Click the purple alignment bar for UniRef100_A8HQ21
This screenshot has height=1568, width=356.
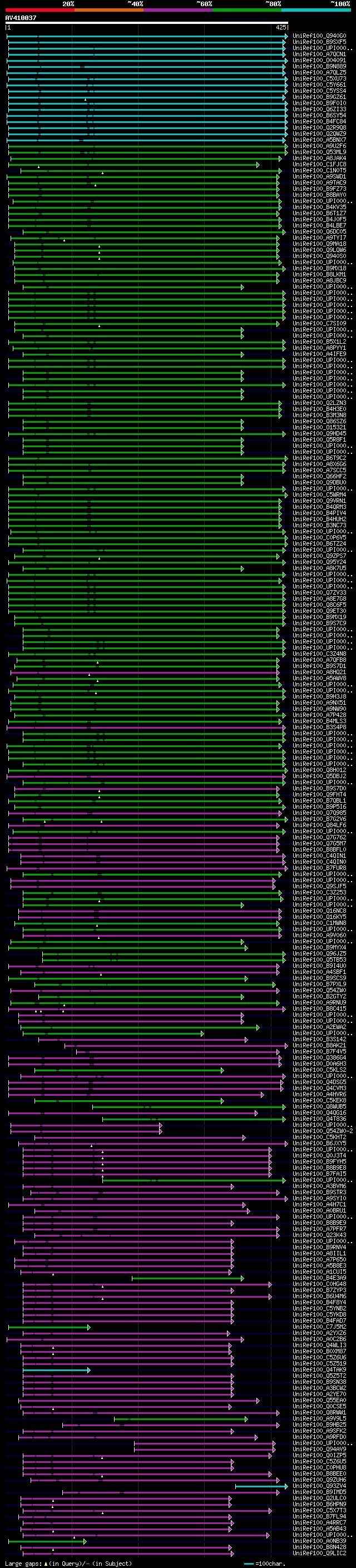tap(145, 672)
